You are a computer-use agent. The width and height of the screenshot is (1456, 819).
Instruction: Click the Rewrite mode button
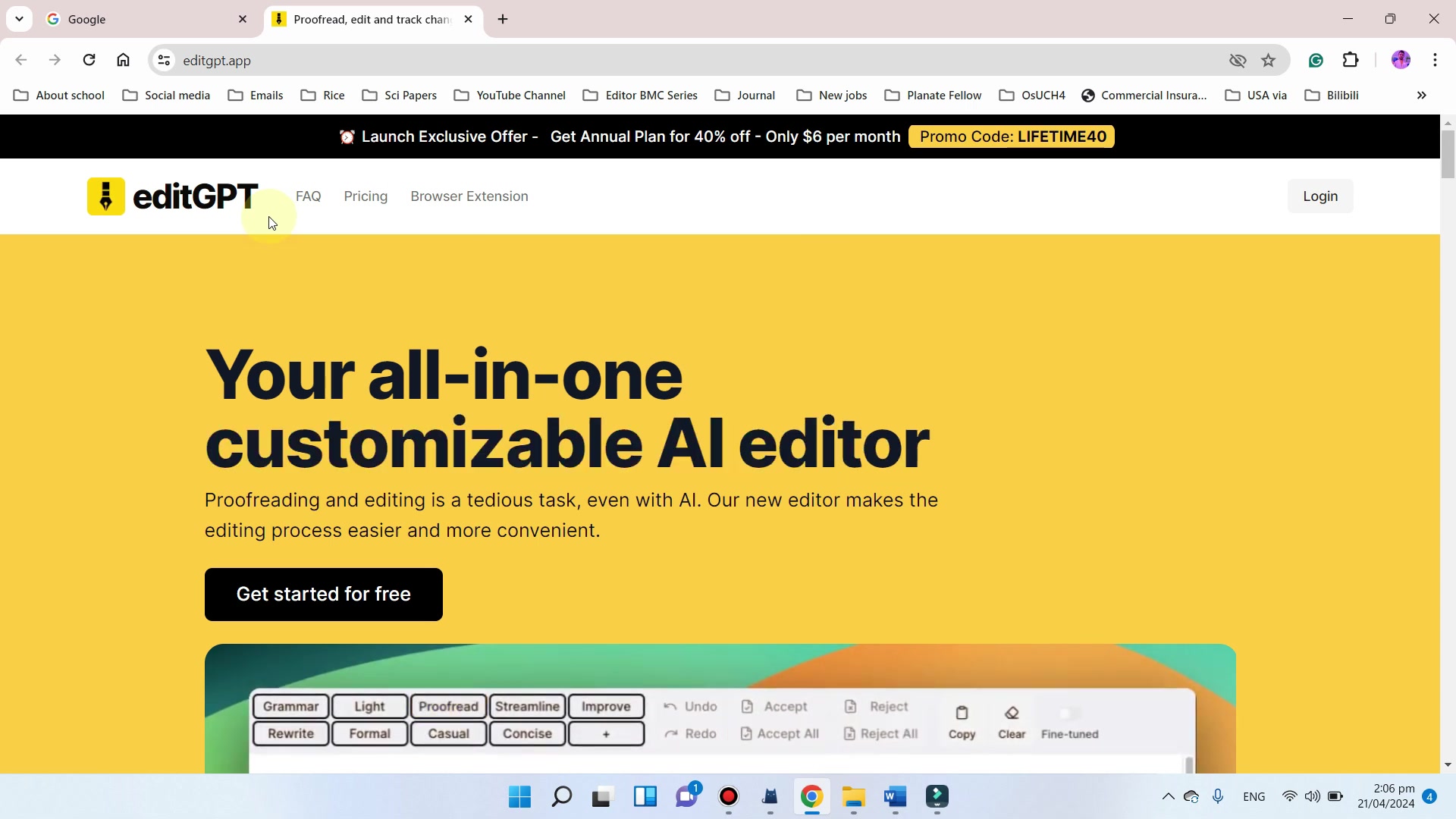tap(290, 734)
